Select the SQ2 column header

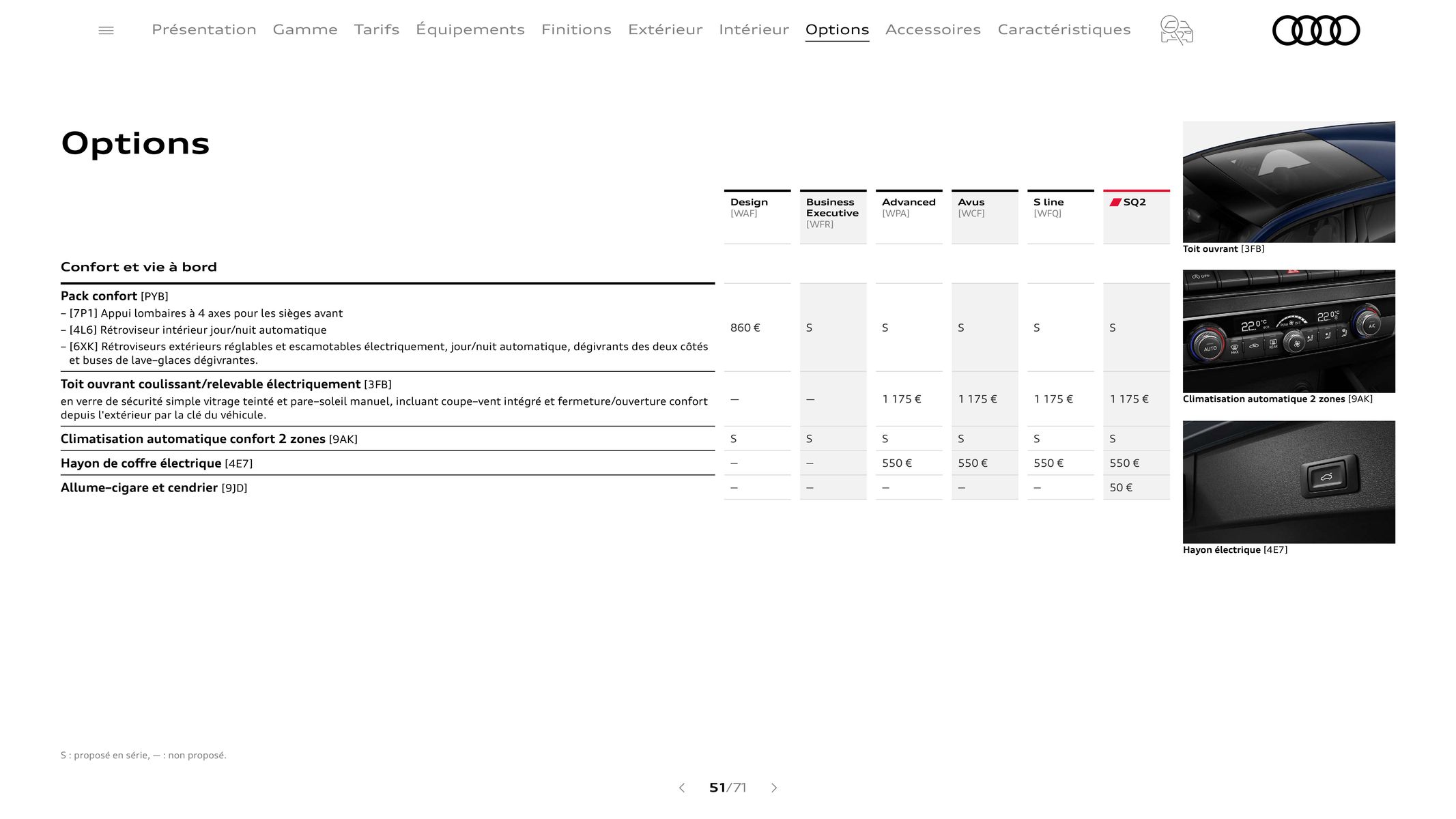point(1136,216)
